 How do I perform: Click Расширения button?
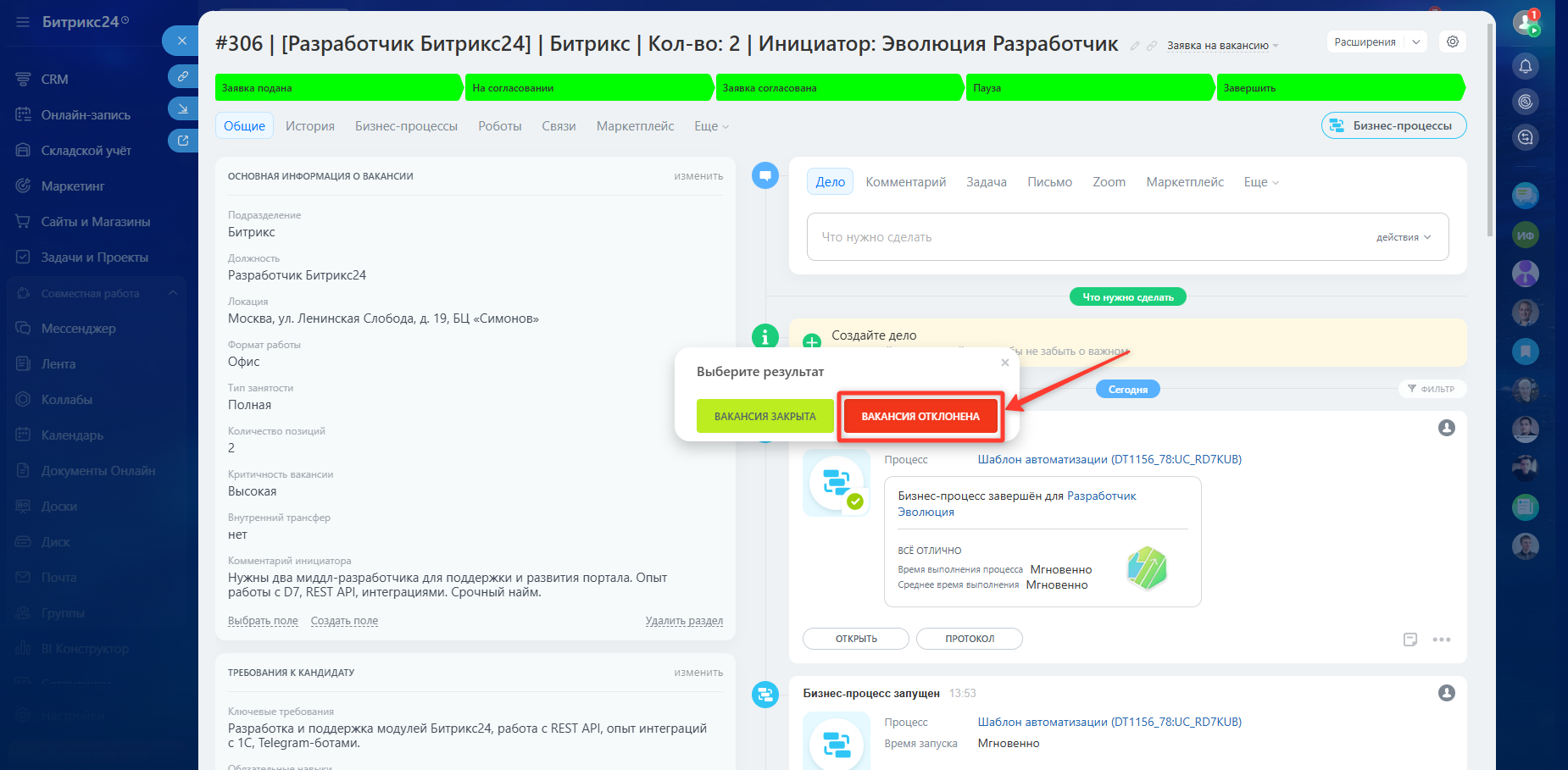[x=1365, y=42]
